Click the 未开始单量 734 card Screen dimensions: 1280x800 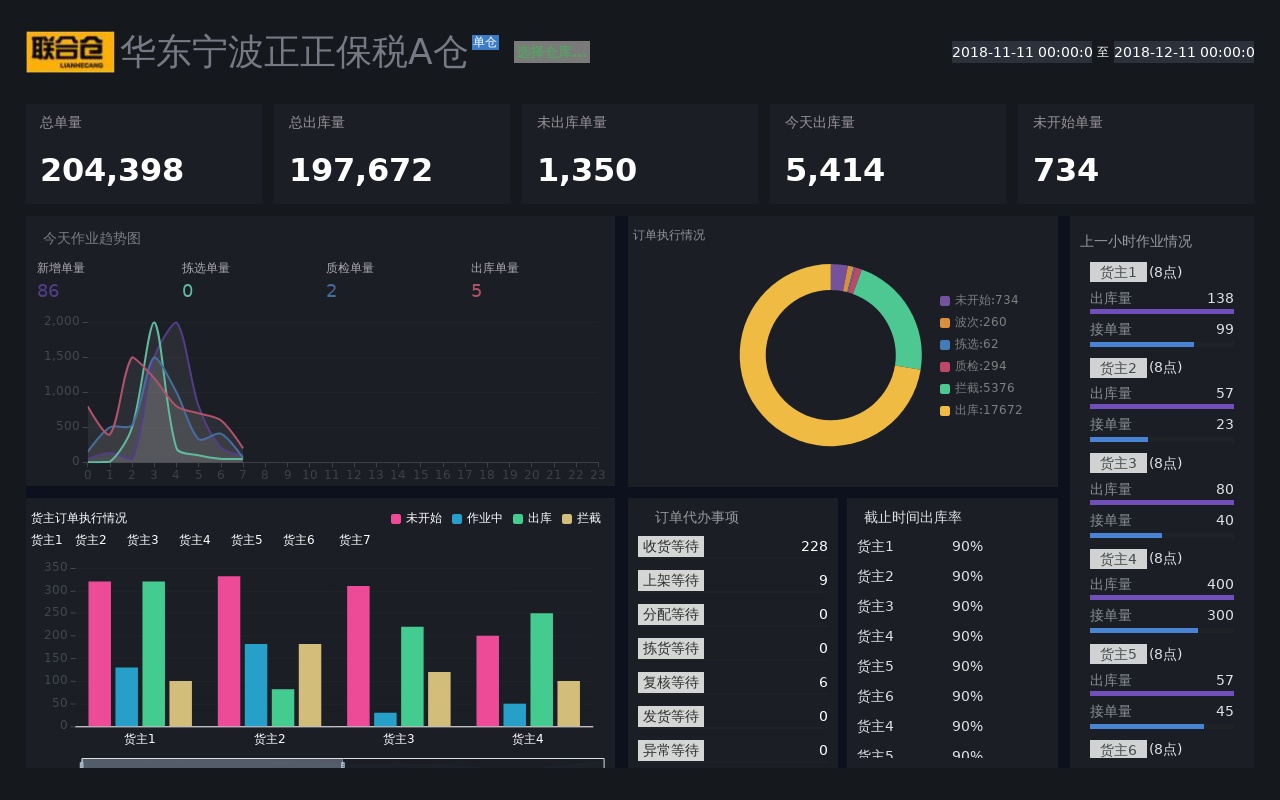pyautogui.click(x=1136, y=154)
